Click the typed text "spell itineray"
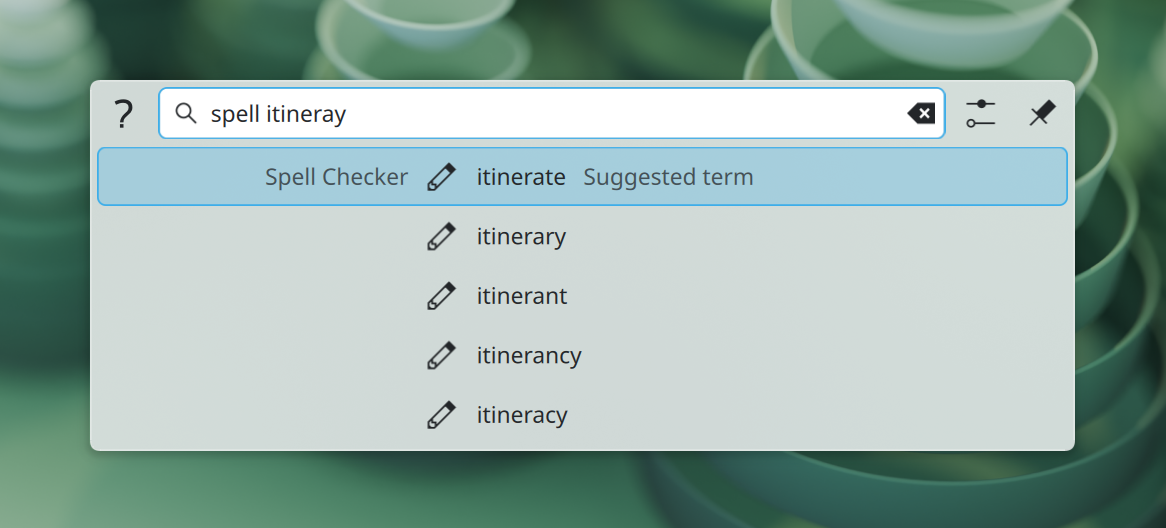The image size is (1166, 528). 278,114
